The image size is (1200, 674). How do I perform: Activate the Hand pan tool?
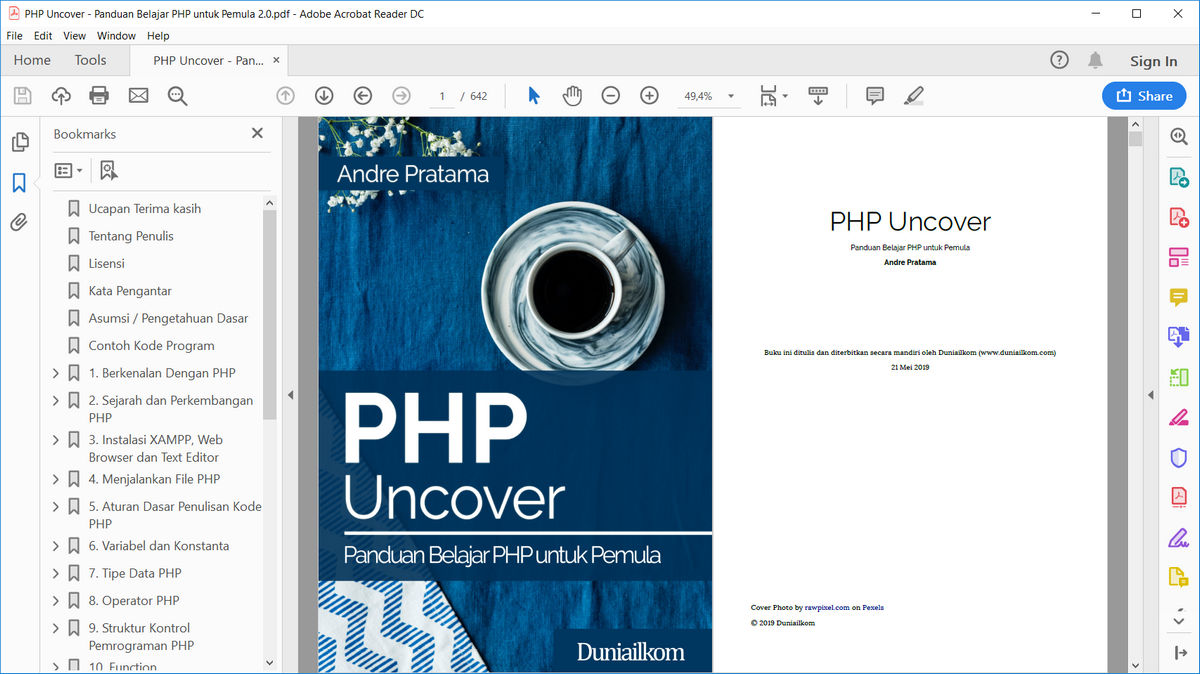coord(572,96)
